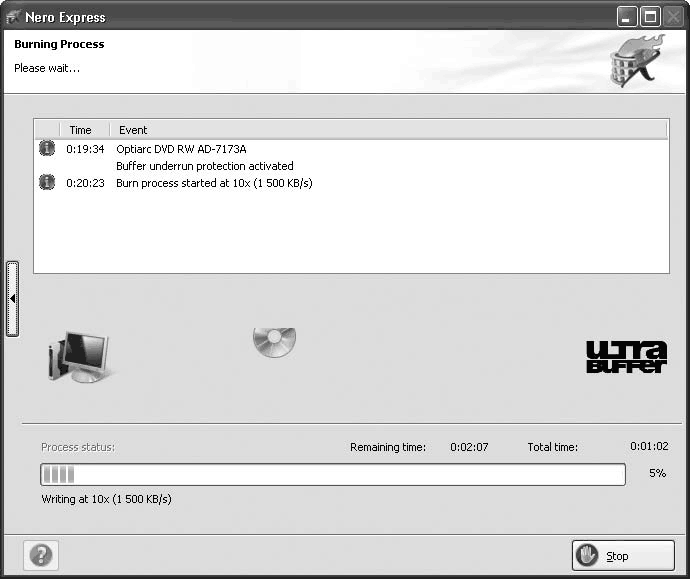Click info icon beside 0:20:23 event

47,182
